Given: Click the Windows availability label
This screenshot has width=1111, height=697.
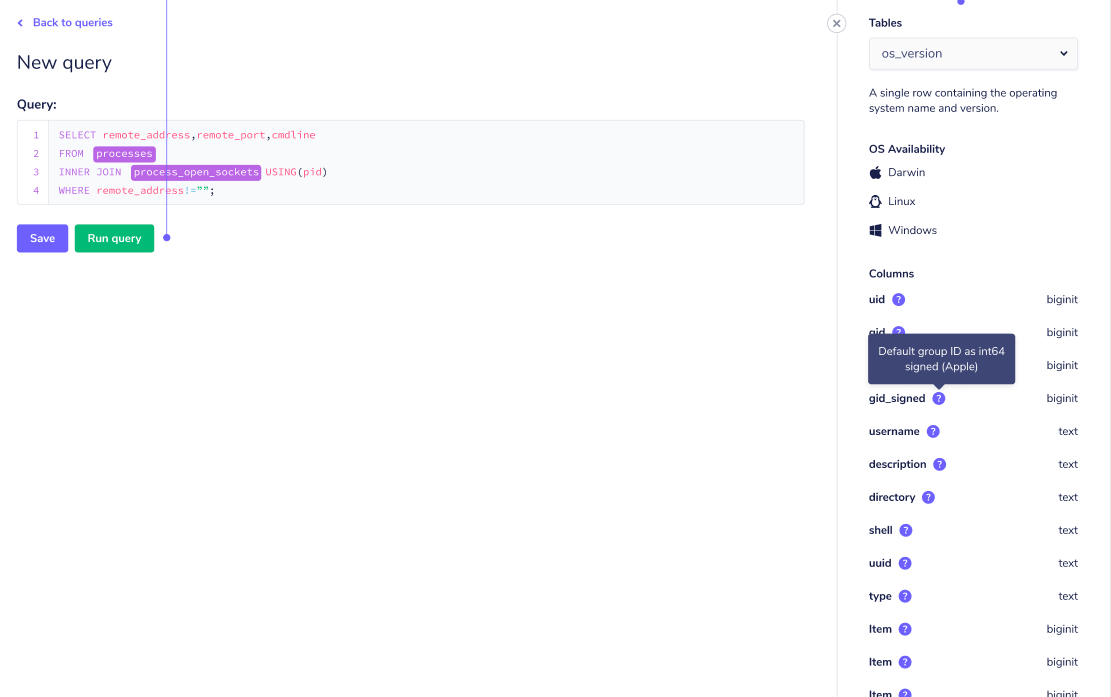Looking at the screenshot, I should [912, 231].
